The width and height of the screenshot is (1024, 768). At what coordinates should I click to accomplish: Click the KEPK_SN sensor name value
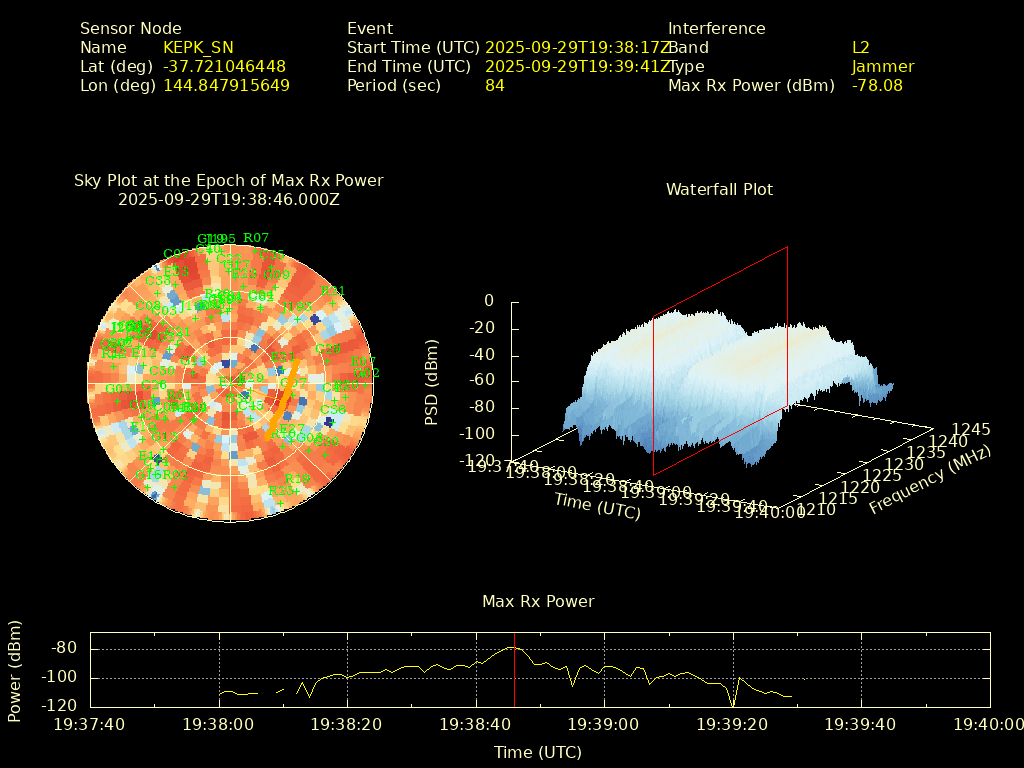point(198,47)
